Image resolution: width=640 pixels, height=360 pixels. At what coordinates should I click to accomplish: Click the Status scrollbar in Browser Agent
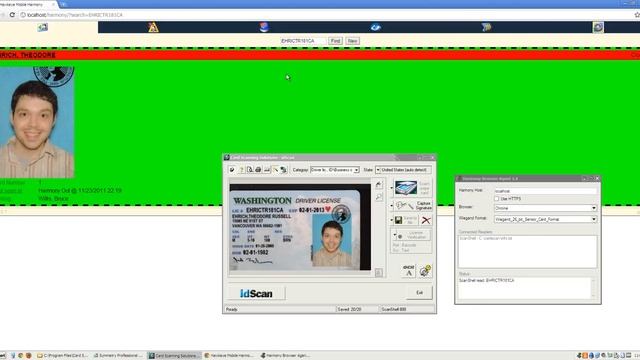(x=593, y=288)
